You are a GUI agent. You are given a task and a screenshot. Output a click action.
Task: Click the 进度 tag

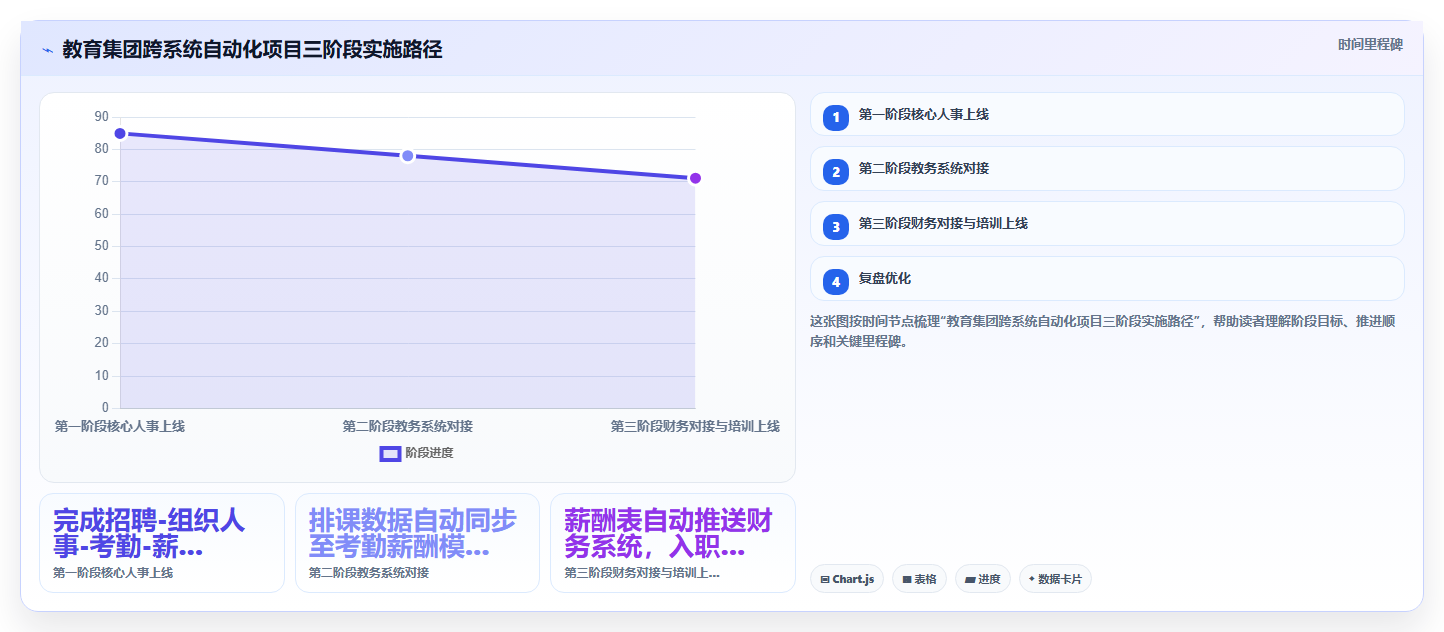coord(983,579)
